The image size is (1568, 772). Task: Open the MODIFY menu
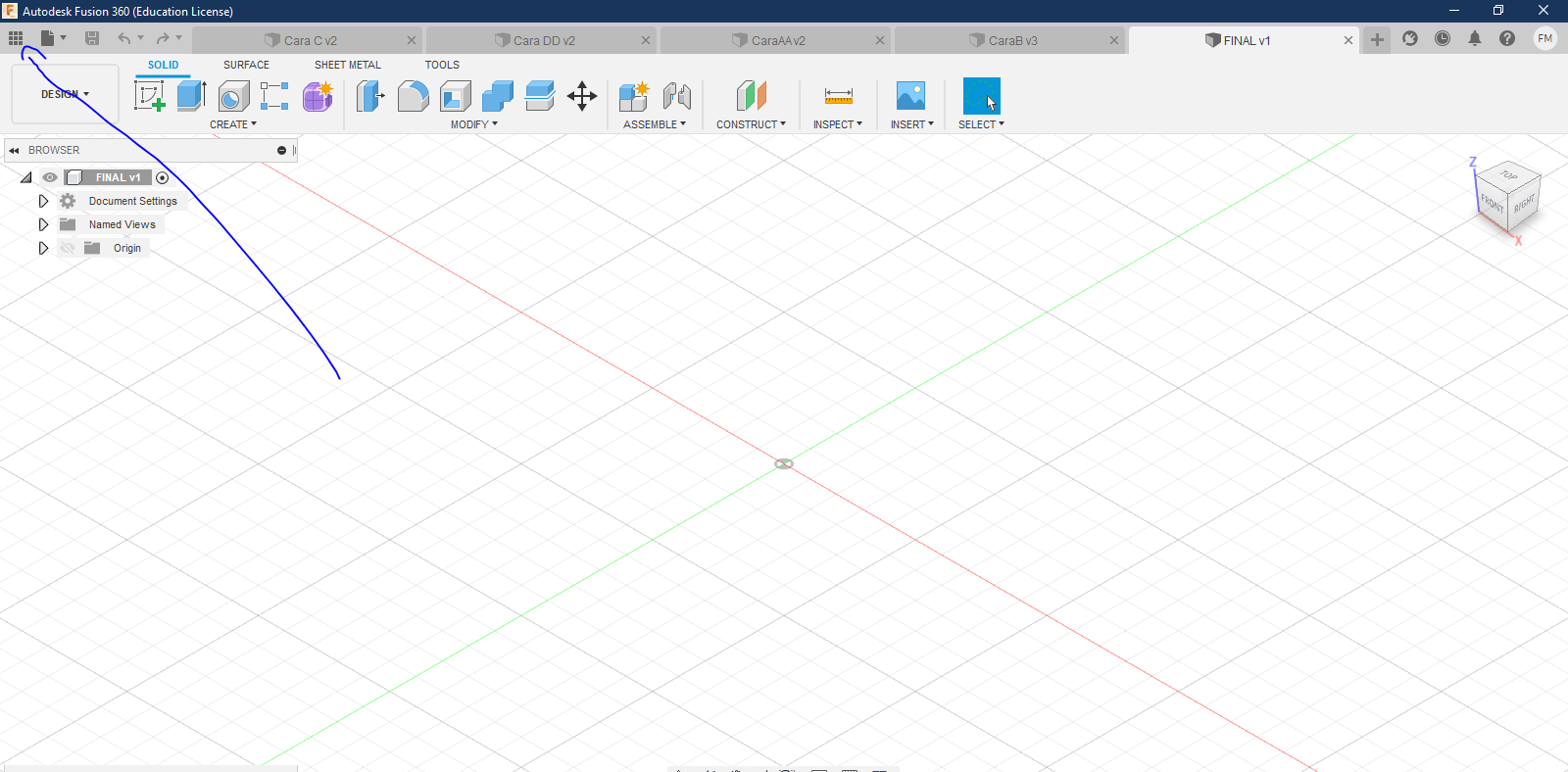tap(474, 124)
